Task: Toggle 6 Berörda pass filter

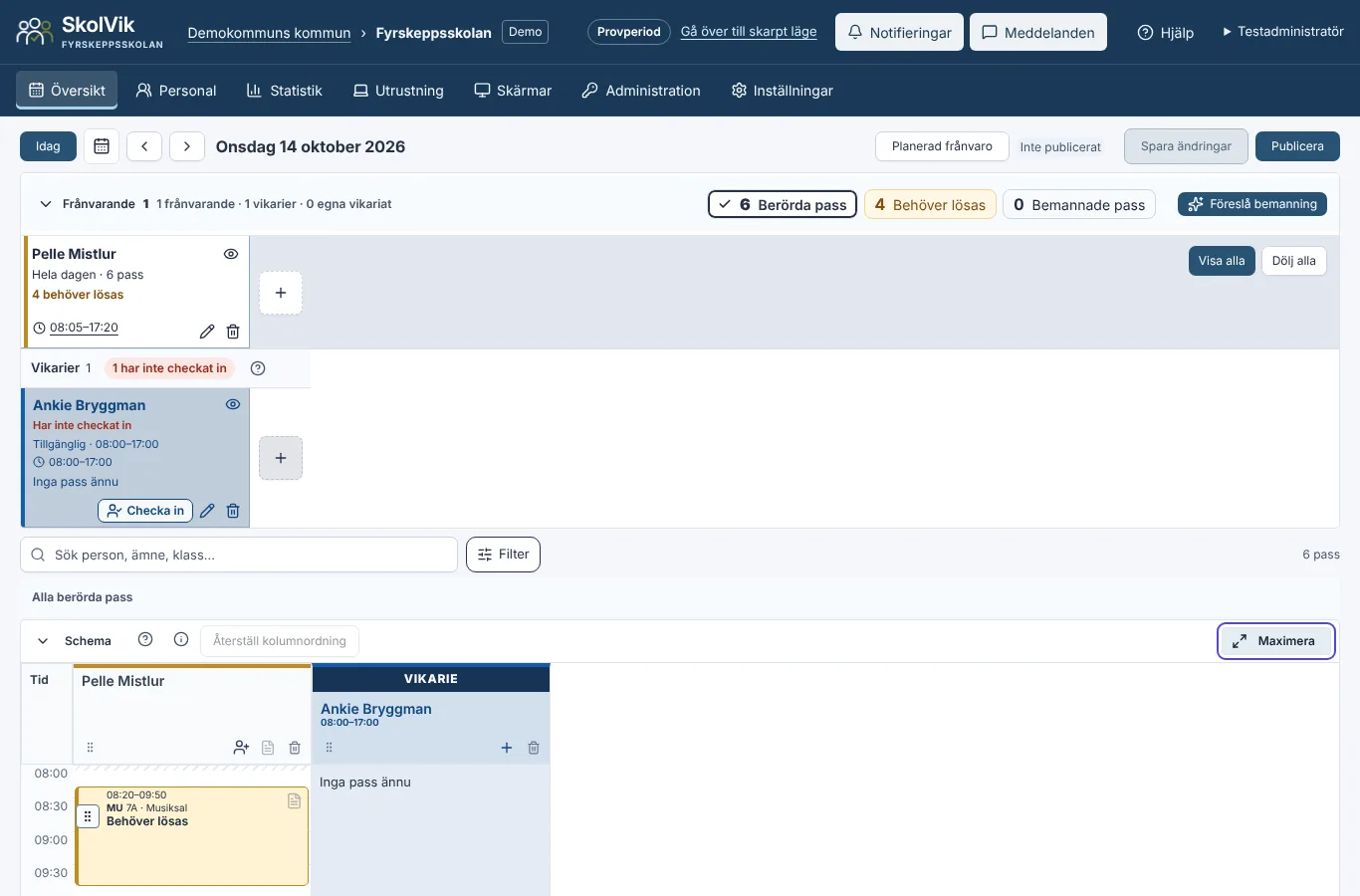Action: pos(783,204)
